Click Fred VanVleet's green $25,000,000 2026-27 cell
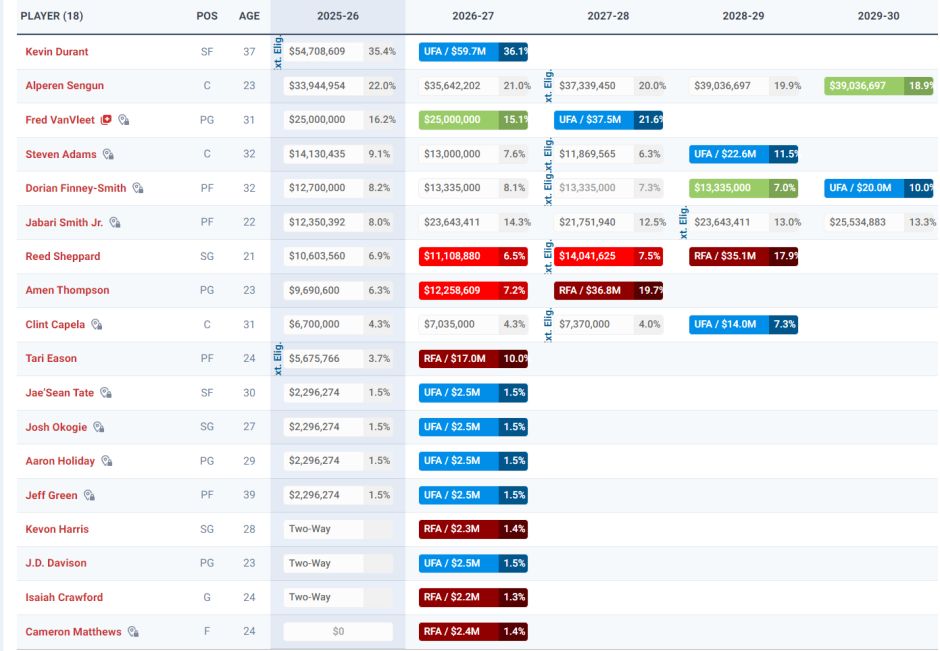This screenshot has width=940, height=651. pyautogui.click(x=459, y=120)
